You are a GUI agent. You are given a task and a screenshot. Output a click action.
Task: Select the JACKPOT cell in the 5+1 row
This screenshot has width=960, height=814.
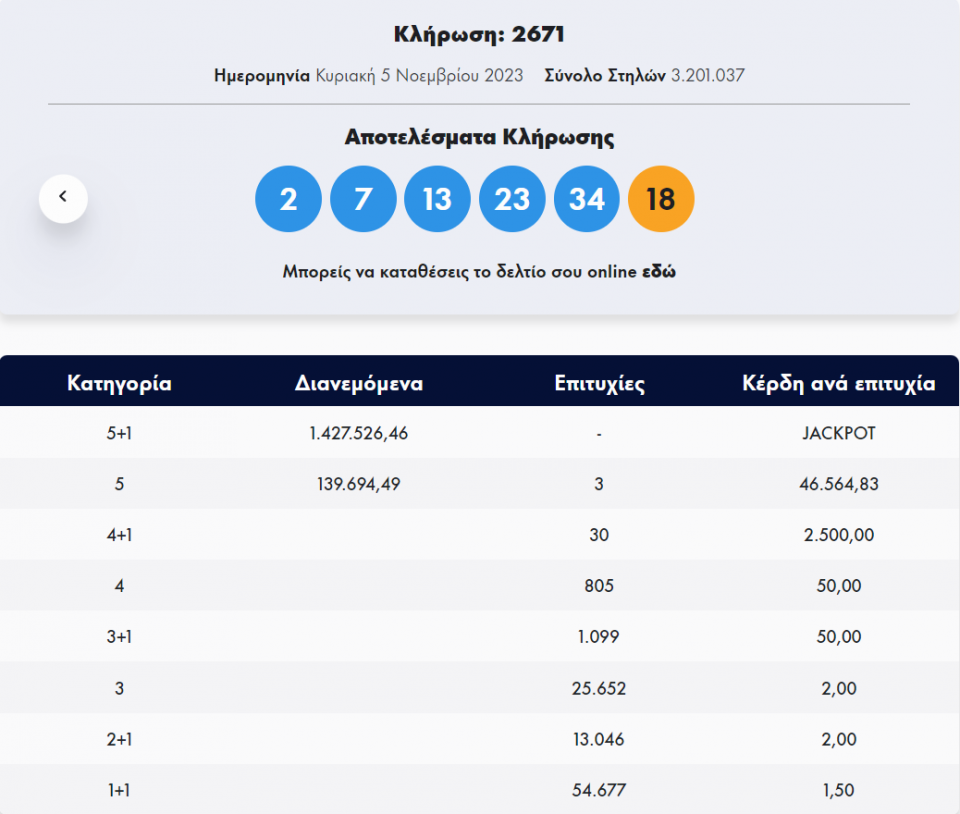click(838, 433)
